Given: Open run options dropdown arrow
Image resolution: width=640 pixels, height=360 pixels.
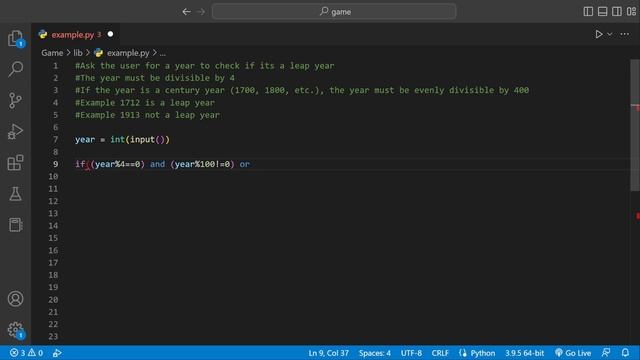Looking at the screenshot, I should [x=609, y=34].
